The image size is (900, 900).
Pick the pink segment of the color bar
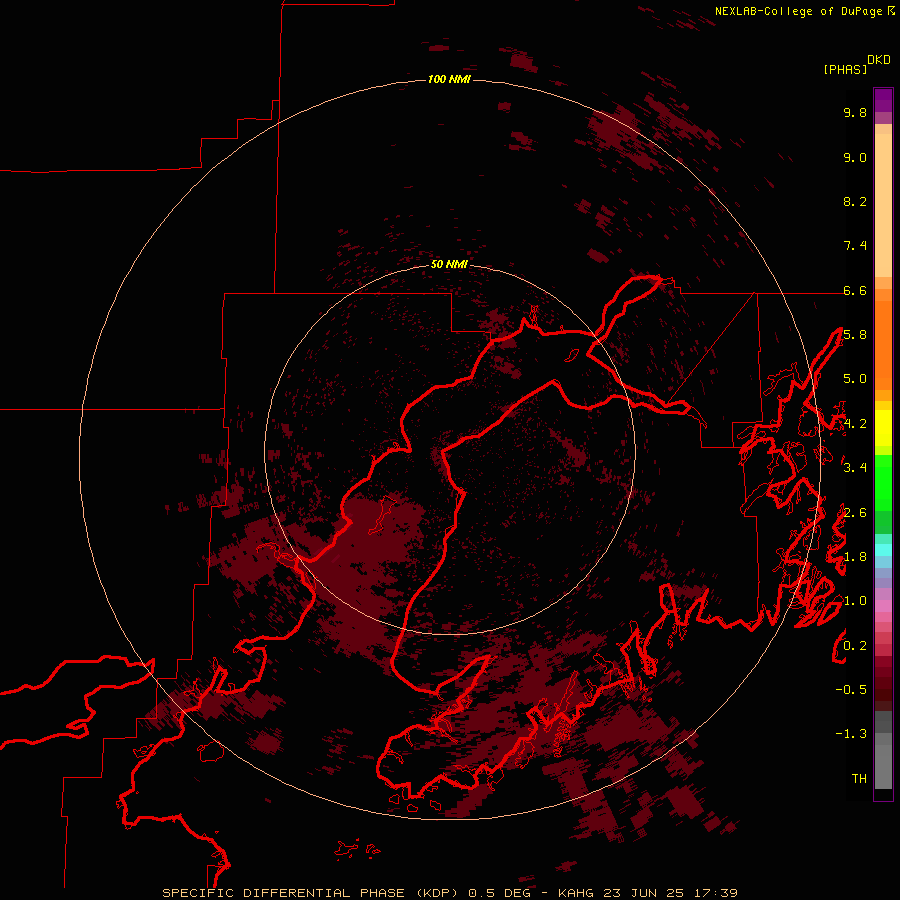(x=883, y=606)
